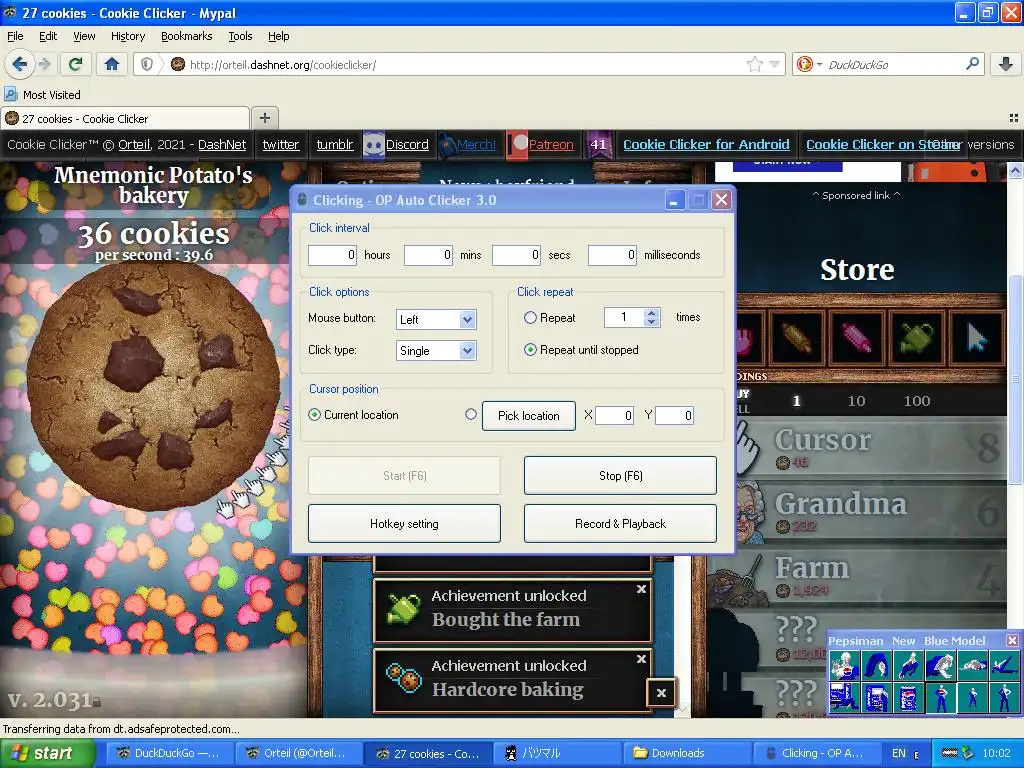Image resolution: width=1024 pixels, height=768 pixels.
Task: Set store bulk amount to 10
Action: point(856,400)
